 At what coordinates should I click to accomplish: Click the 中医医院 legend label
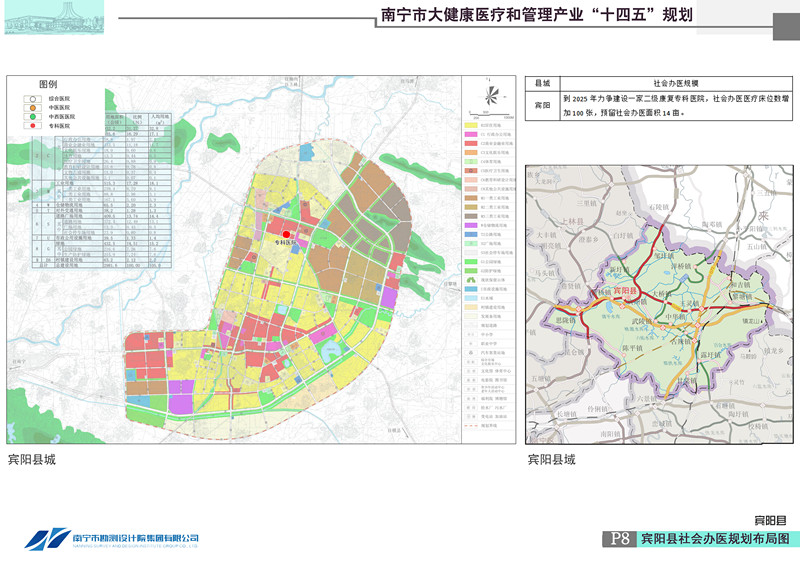pyautogui.click(x=59, y=108)
